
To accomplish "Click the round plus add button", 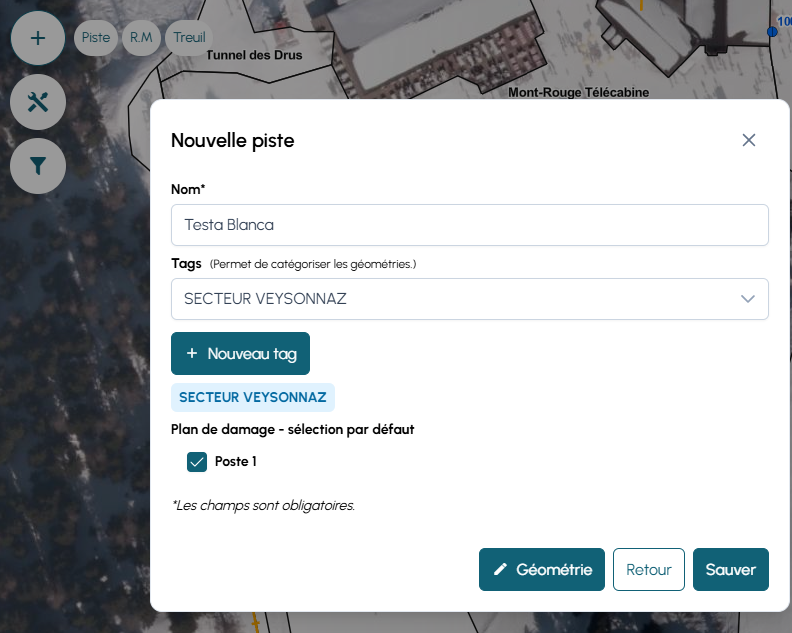I will (38, 39).
